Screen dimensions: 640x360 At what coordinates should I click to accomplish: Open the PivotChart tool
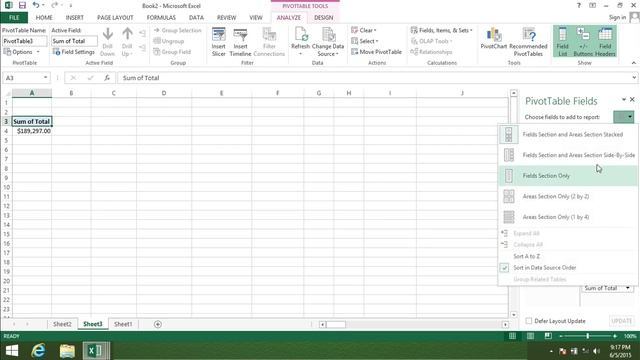(493, 39)
